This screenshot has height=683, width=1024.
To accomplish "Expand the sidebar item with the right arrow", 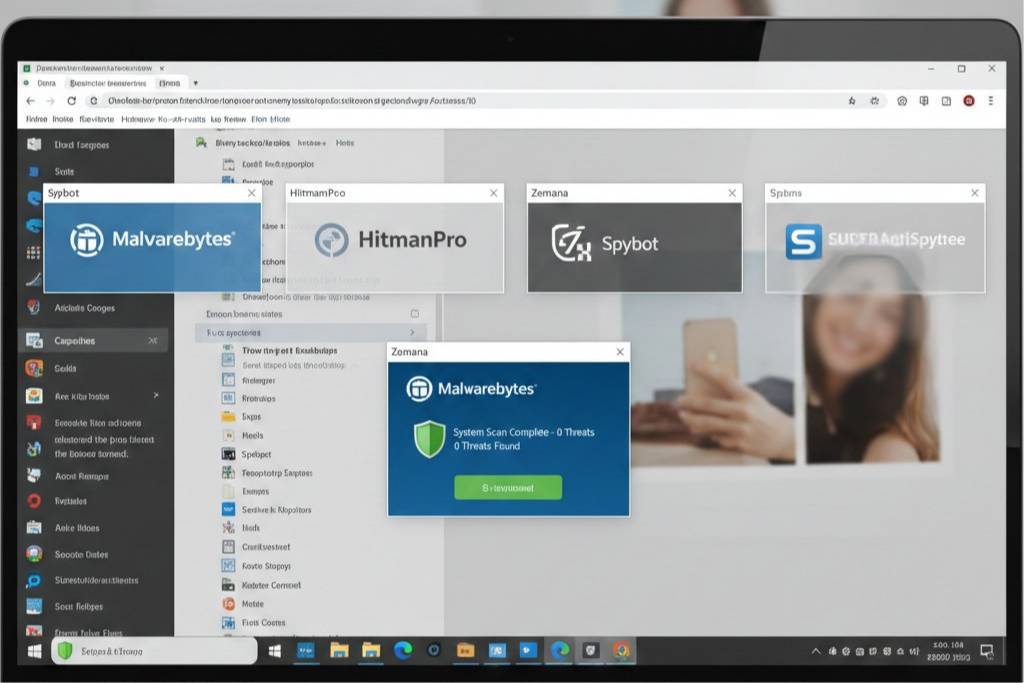I will pos(156,396).
